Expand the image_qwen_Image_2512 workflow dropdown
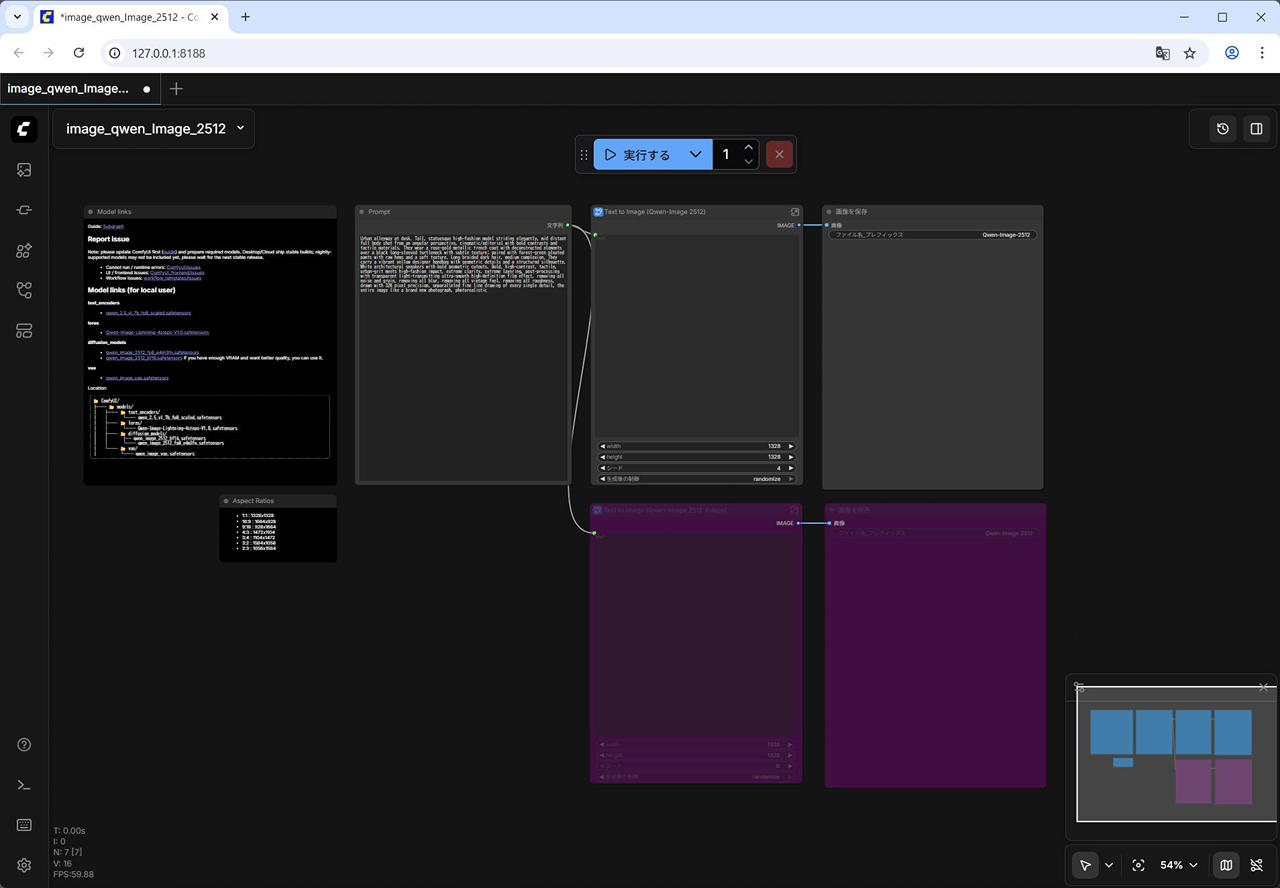Viewport: 1280px width, 888px height. (x=240, y=128)
